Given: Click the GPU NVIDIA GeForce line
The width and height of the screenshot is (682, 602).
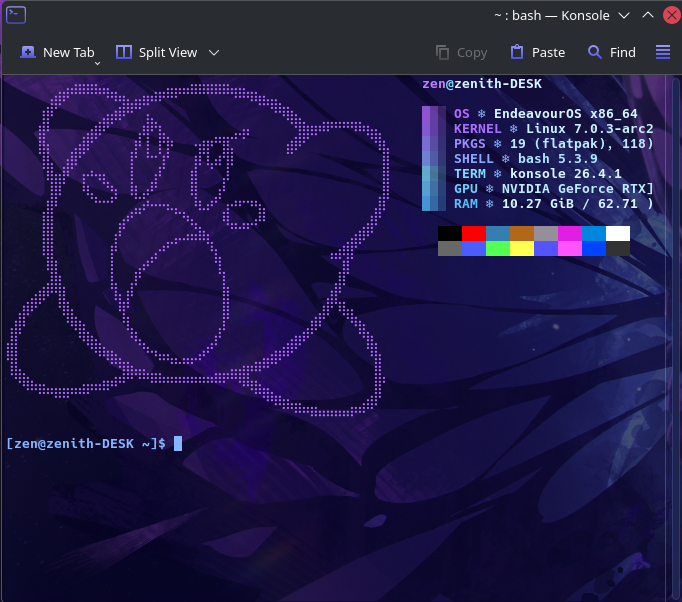Looking at the screenshot, I should pos(553,189).
